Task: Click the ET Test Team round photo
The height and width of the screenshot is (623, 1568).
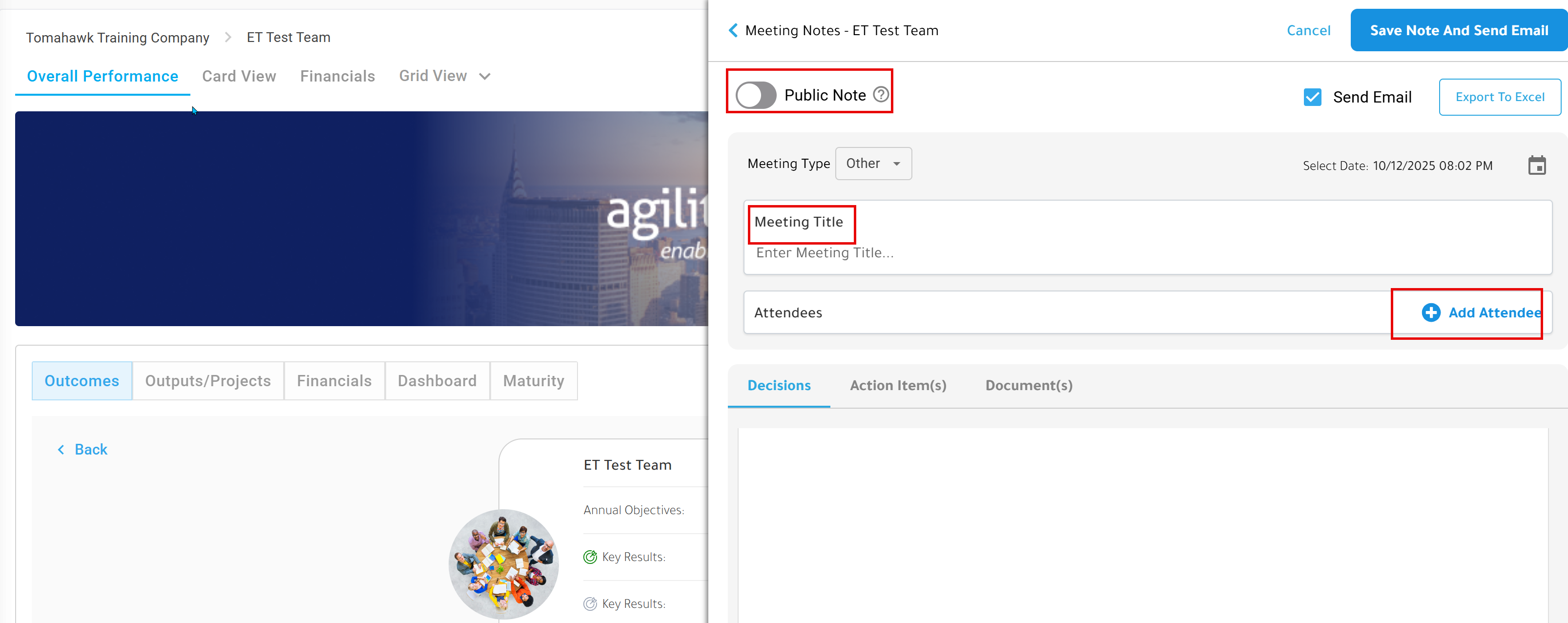Action: pyautogui.click(x=503, y=564)
